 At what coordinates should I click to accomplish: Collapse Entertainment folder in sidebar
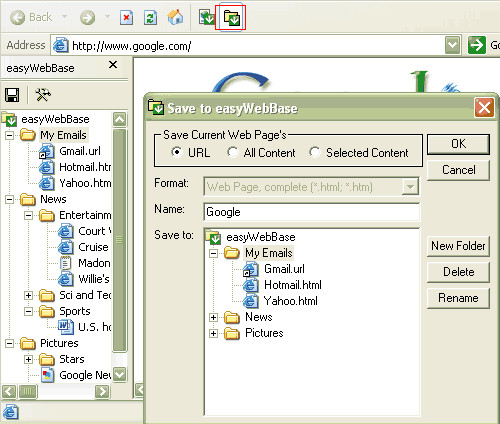click(x=29, y=215)
